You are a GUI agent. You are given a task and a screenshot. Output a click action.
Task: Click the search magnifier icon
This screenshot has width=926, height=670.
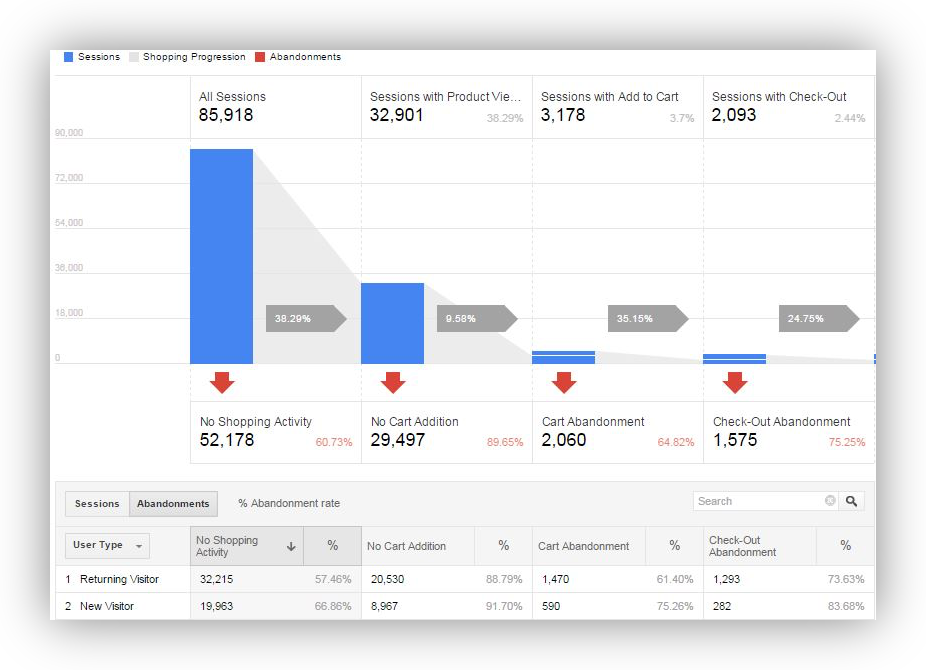click(851, 501)
